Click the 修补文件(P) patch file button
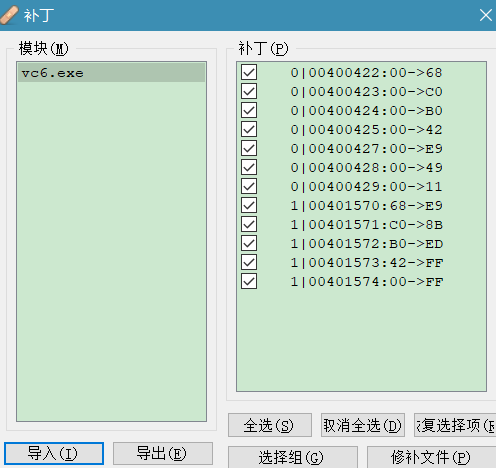 tap(431, 457)
